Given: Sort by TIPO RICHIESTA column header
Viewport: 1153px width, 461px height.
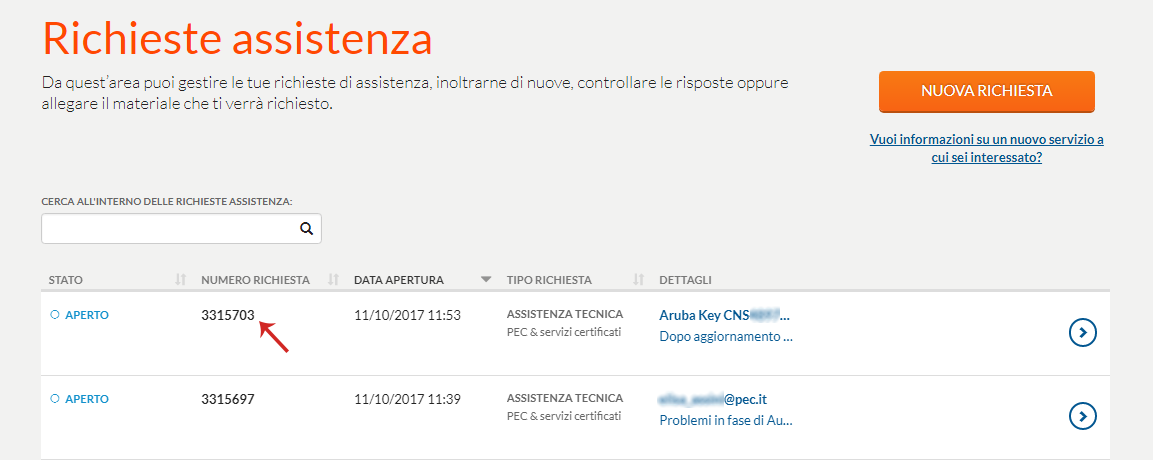Looking at the screenshot, I should (549, 280).
